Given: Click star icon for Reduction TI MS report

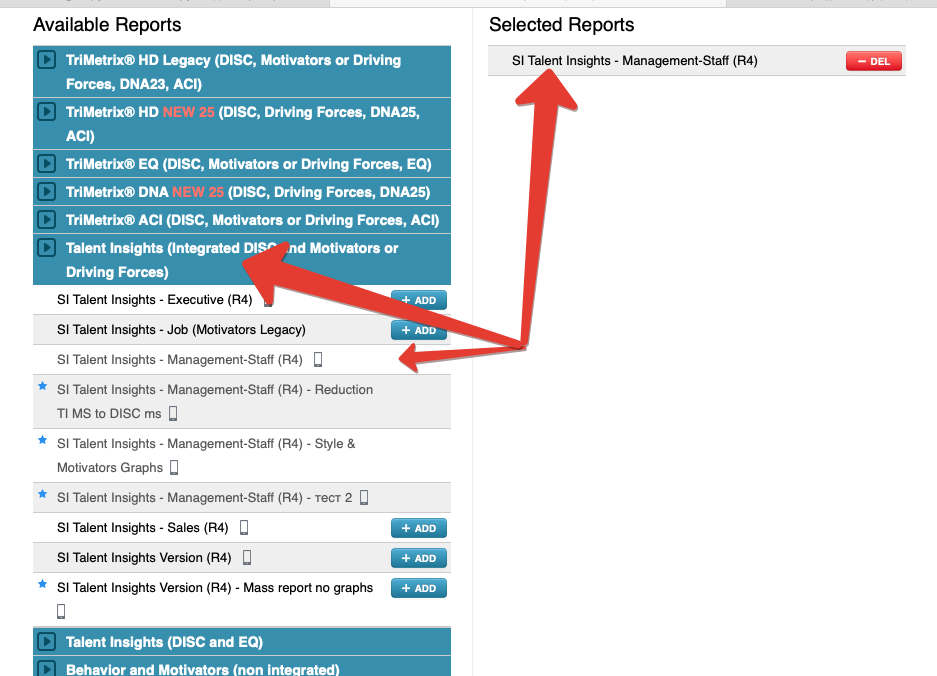Looking at the screenshot, I should (x=42, y=386).
